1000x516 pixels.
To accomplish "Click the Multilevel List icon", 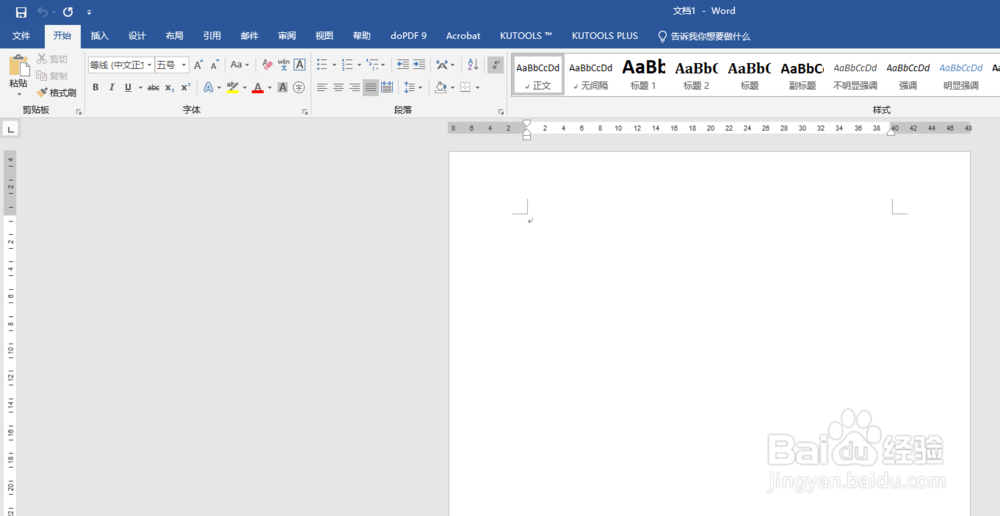I will pos(372,64).
